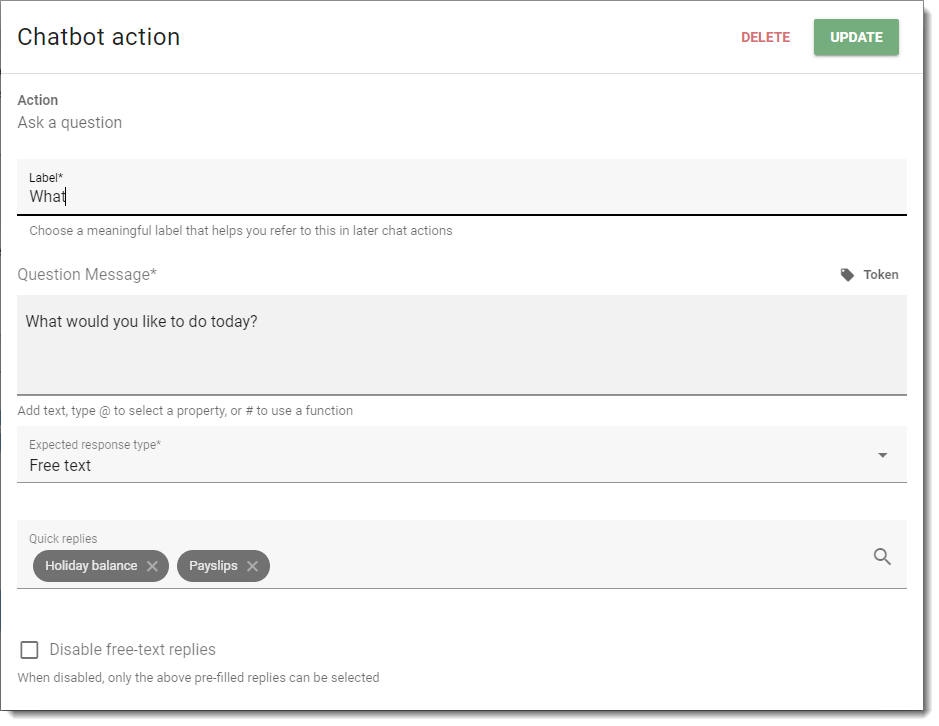Image resolution: width=939 pixels, height=726 pixels.
Task: Open the Free text response dropdown
Action: 462,455
